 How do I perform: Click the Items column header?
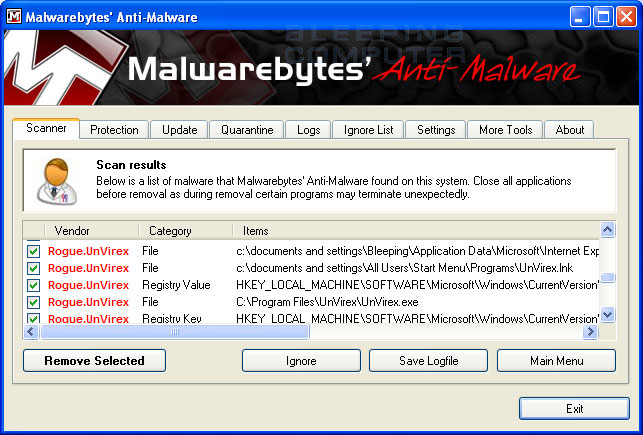point(416,231)
